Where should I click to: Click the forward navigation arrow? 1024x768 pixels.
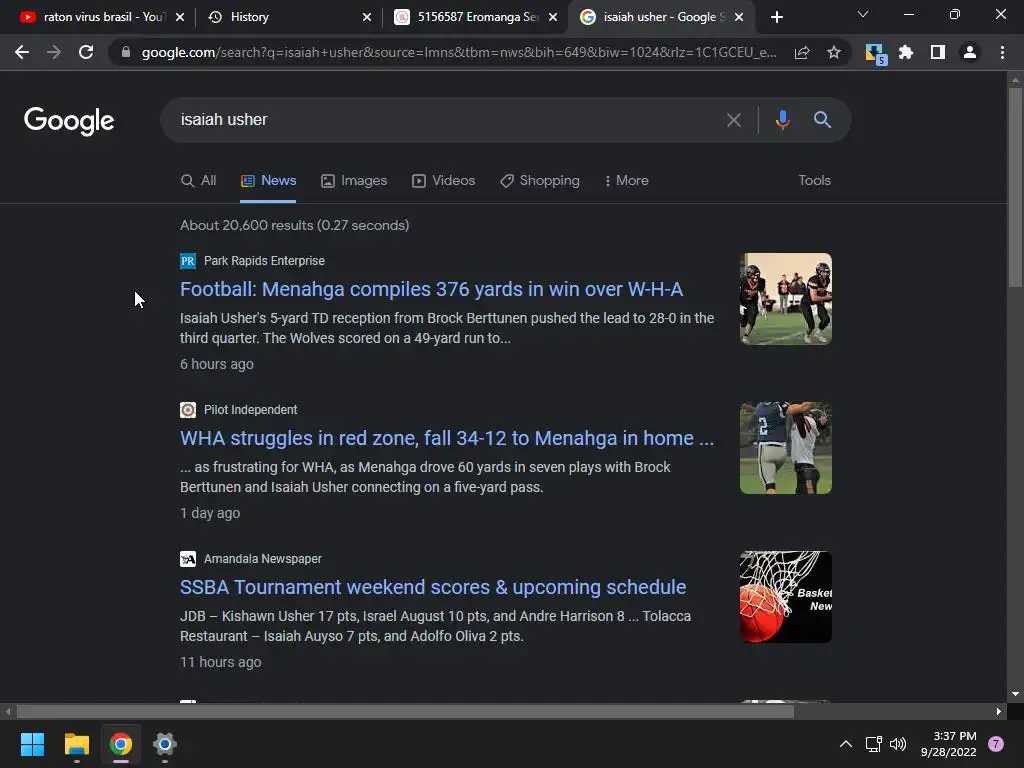pos(54,52)
